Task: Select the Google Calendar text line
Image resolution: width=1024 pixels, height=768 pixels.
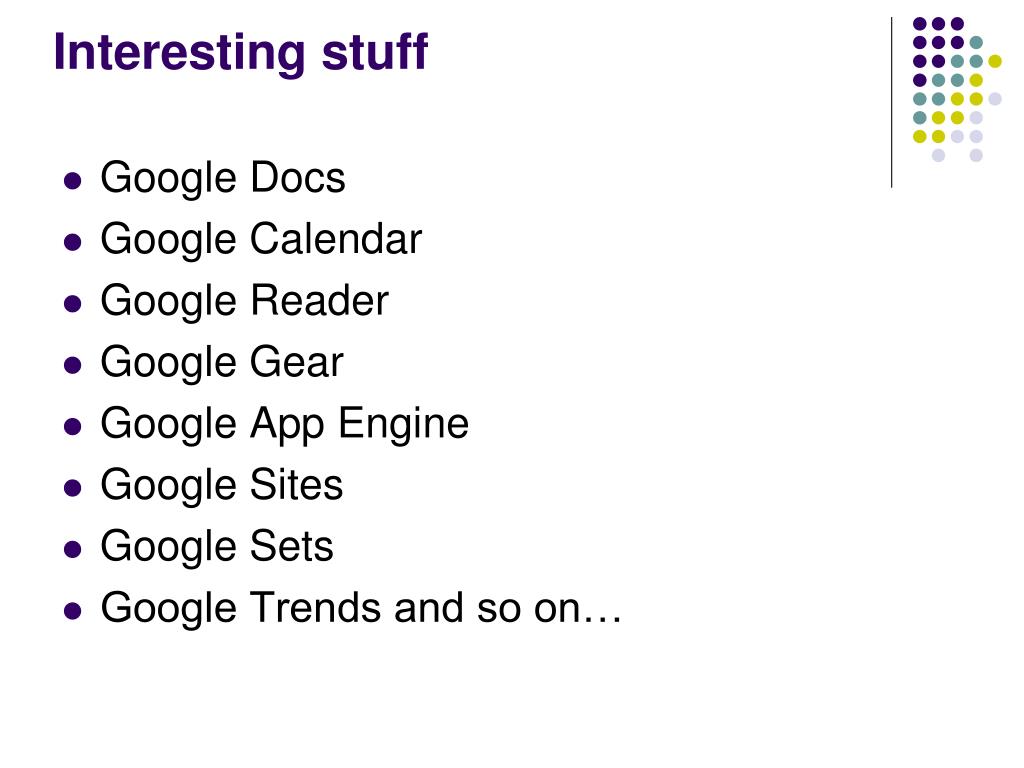Action: click(x=261, y=240)
